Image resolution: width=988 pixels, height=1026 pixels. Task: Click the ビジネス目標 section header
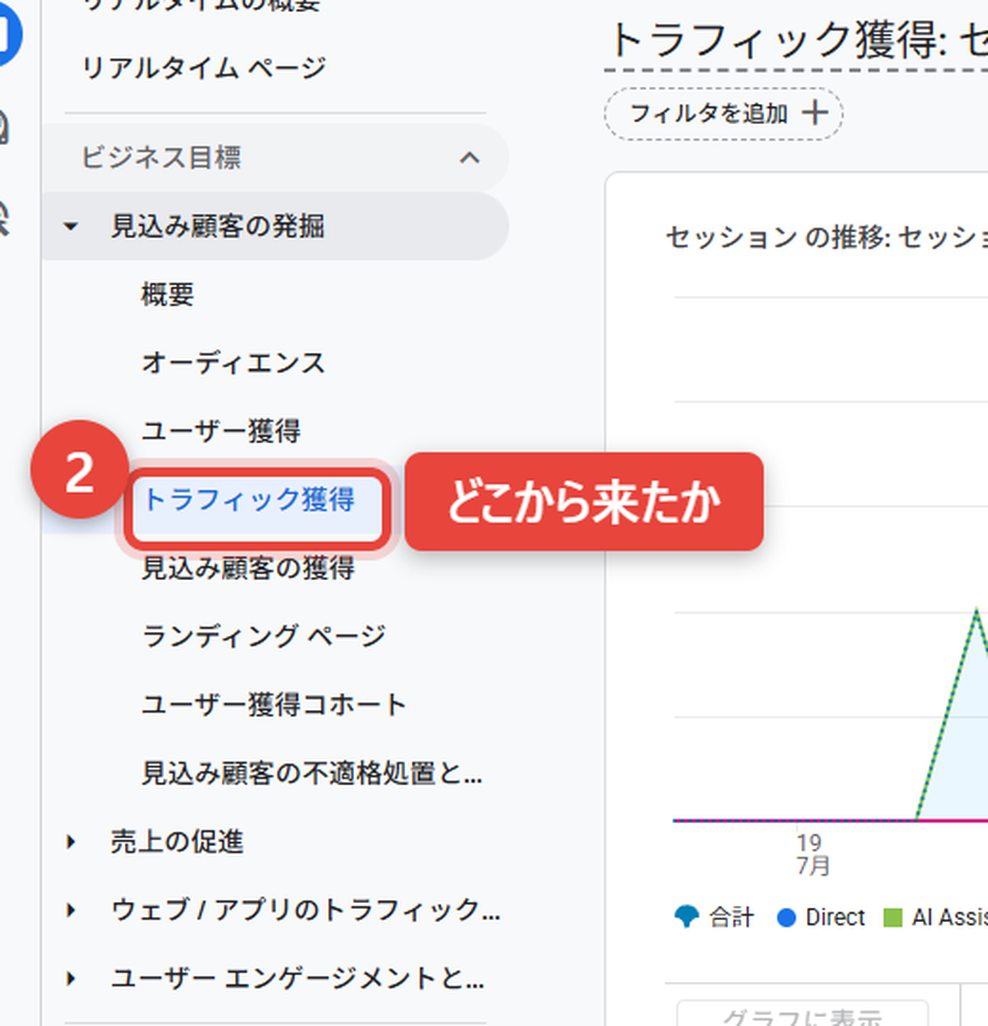tap(275, 158)
